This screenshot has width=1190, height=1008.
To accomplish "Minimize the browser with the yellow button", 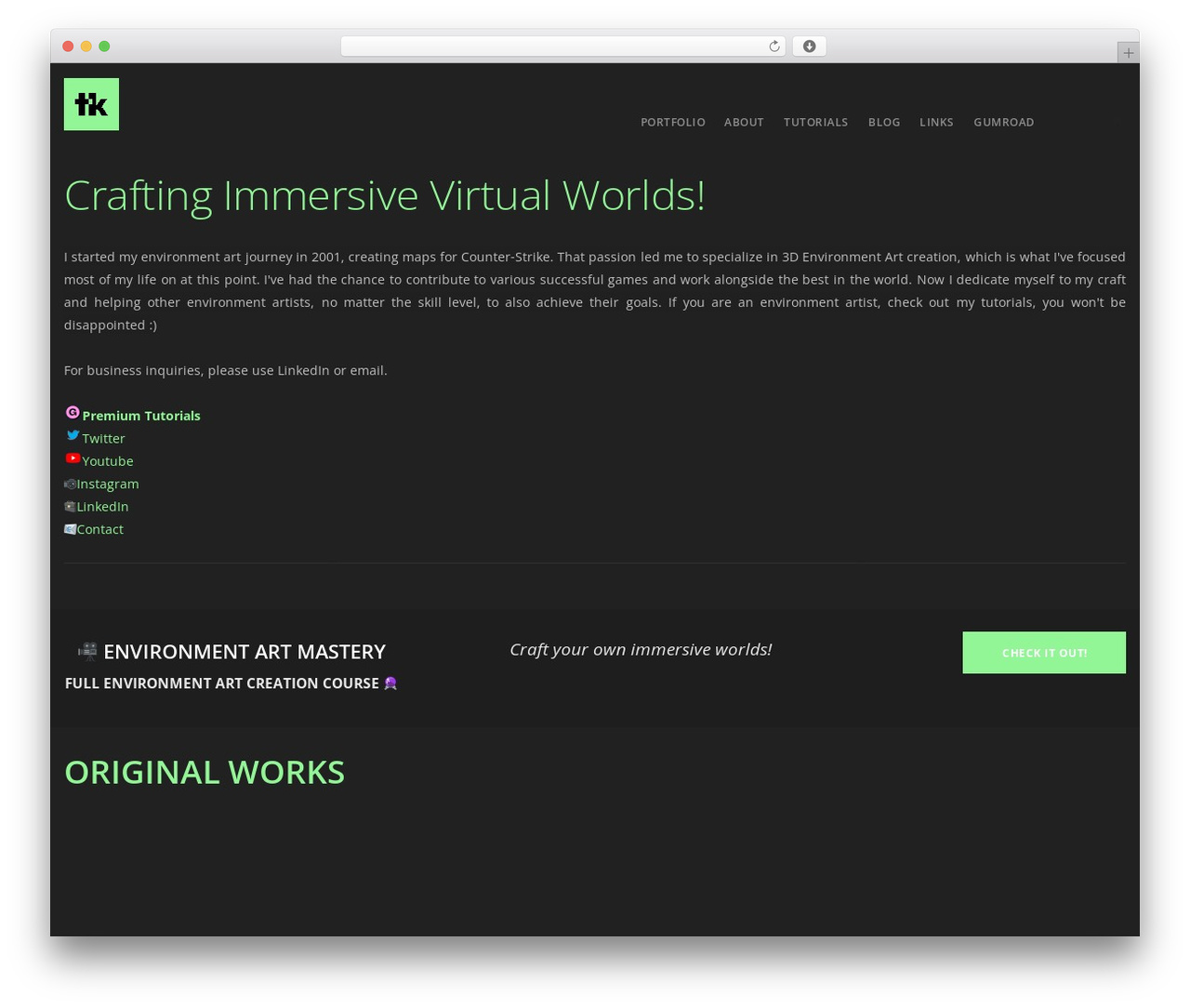I will (86, 46).
